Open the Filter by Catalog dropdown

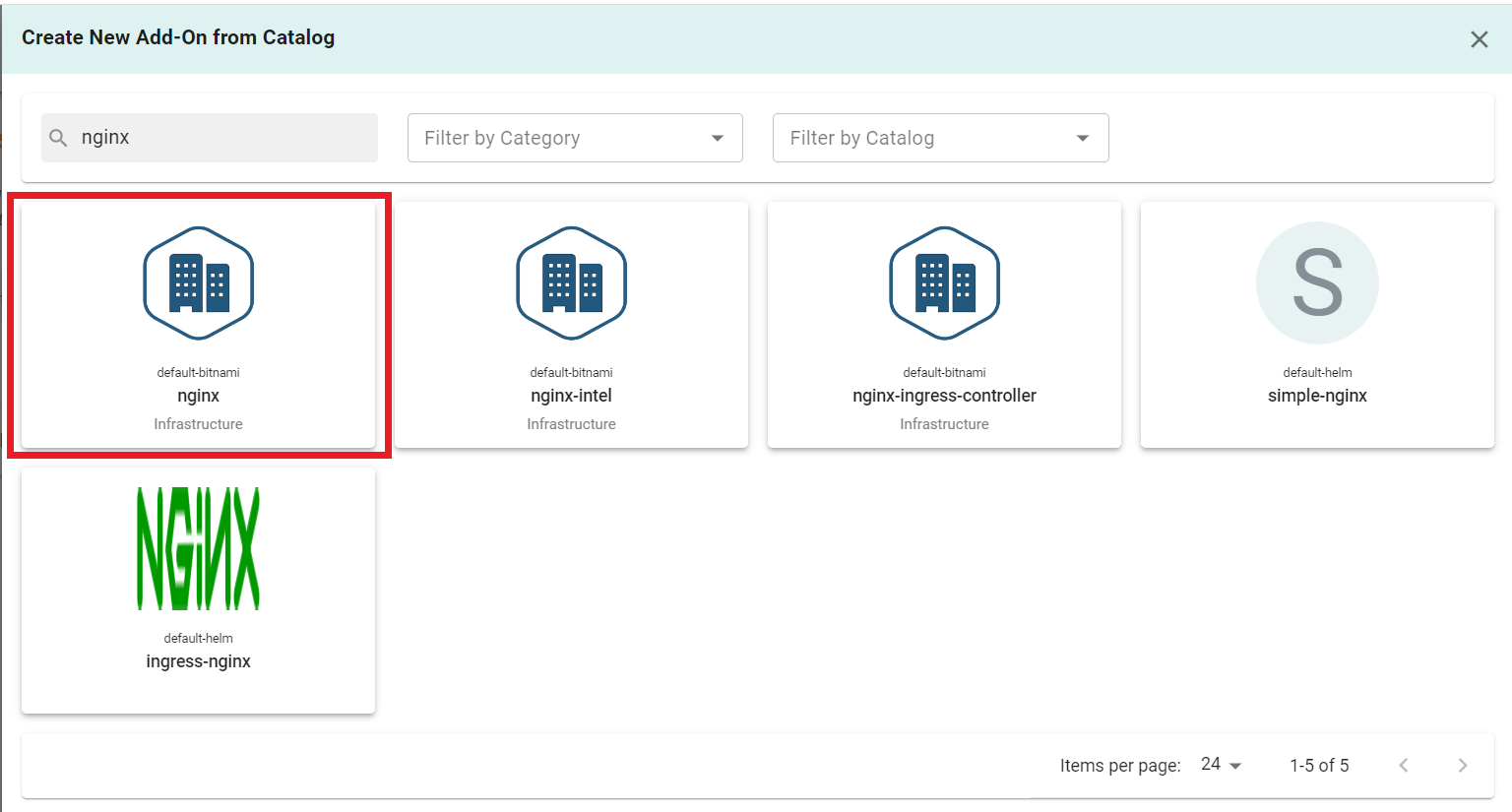tap(941, 138)
